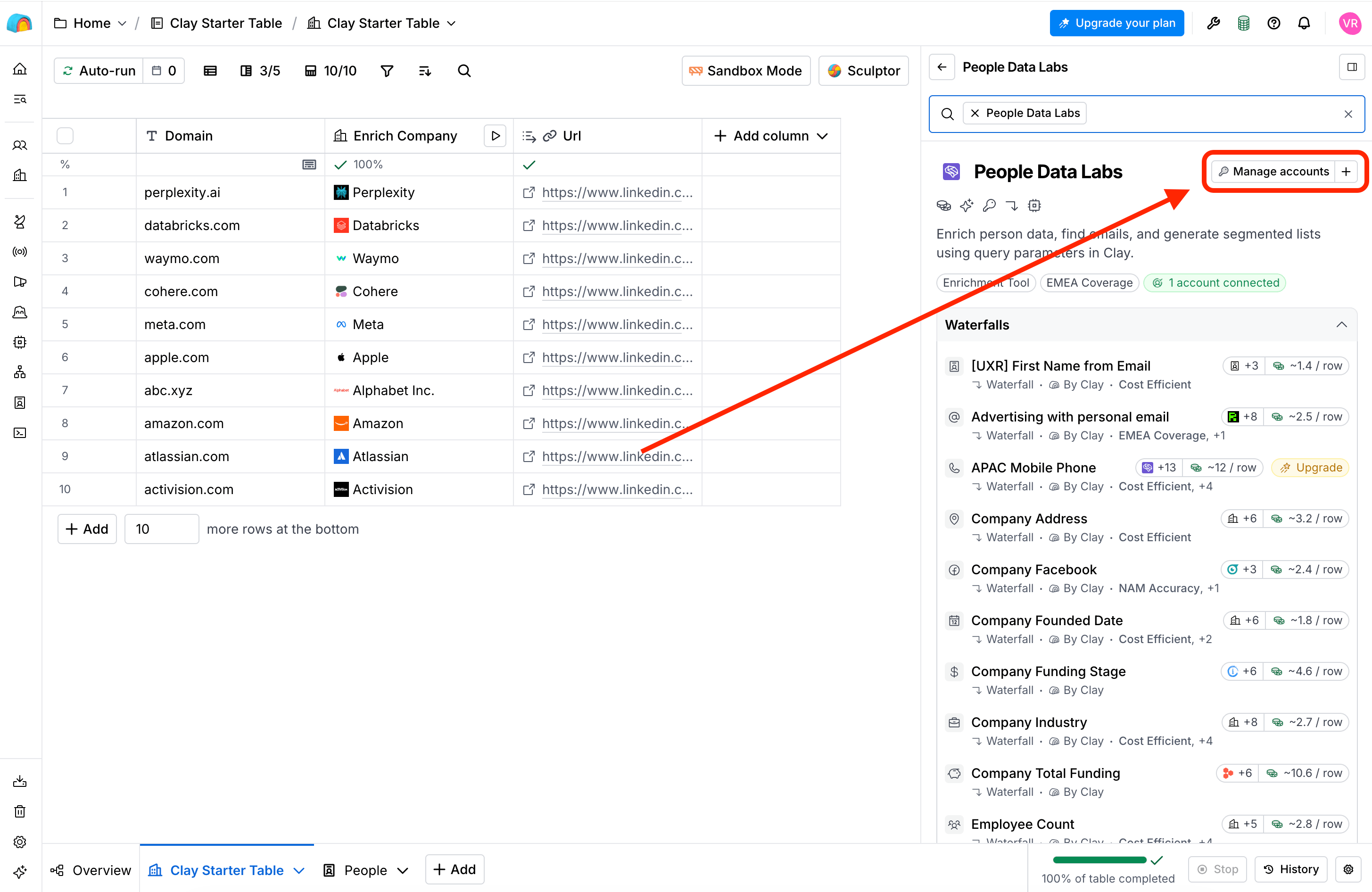Click the 1 account connected badge
Screen dimensions: 1372x892
click(x=1215, y=283)
